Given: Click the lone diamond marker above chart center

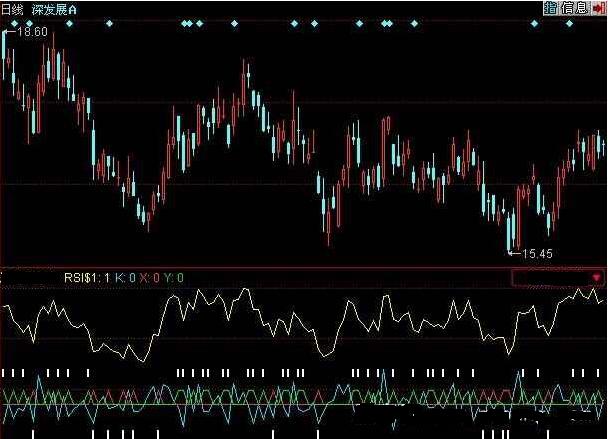Looking at the screenshot, I should coord(294,23).
